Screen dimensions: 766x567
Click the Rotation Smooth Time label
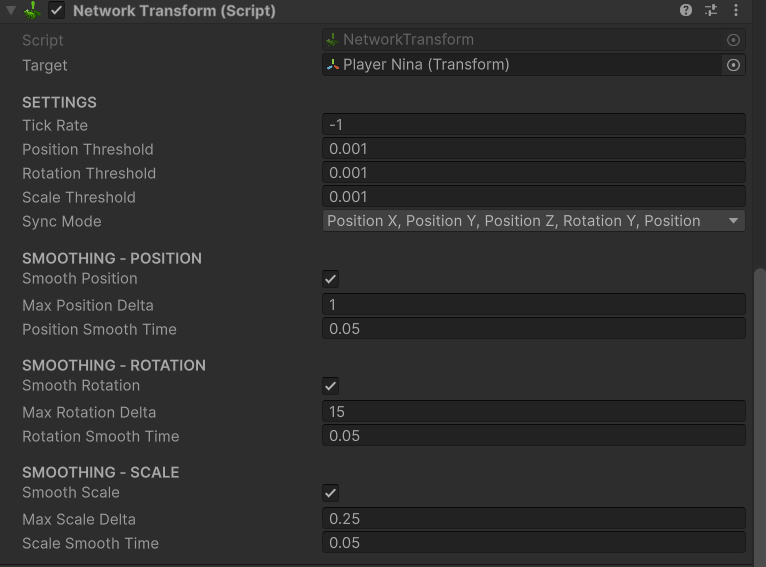[101, 437]
